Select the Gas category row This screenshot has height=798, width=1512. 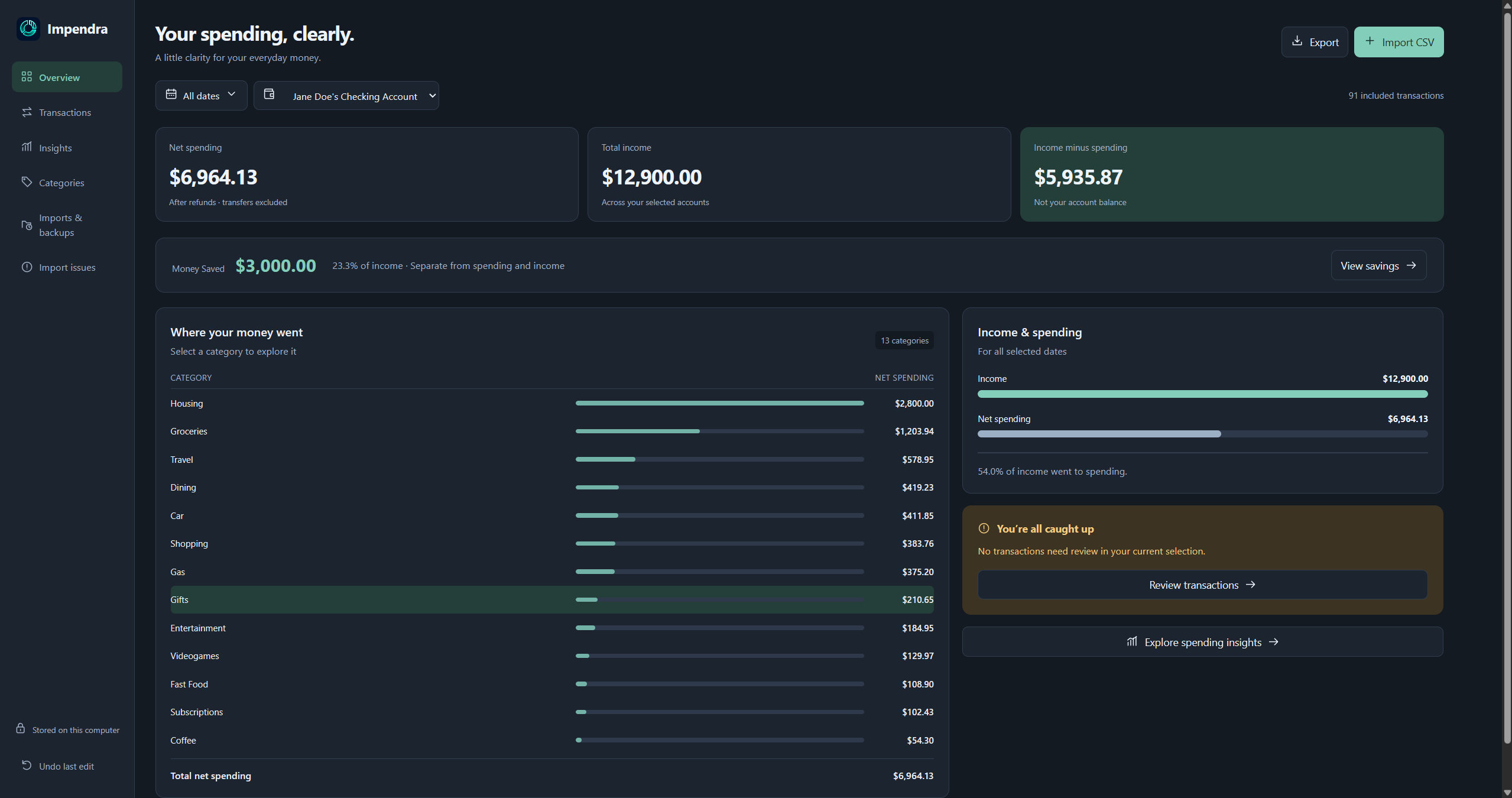point(552,572)
